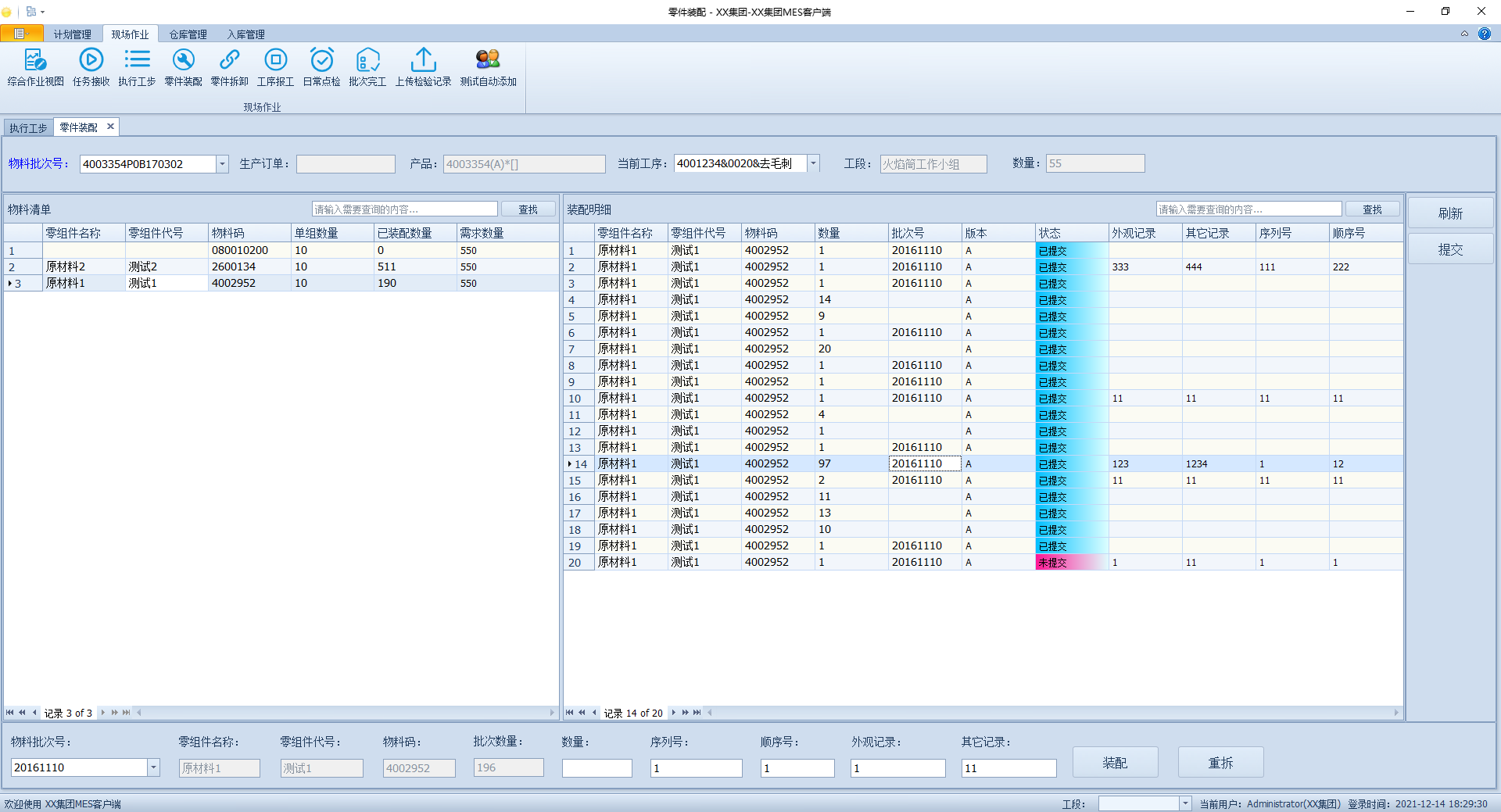
Task: Switch to the 现场作业 ribbon tab
Action: (130, 34)
